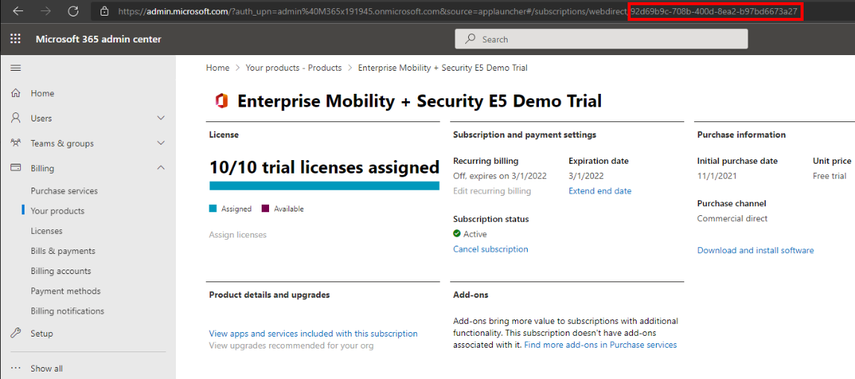Open Purchase services under Billing
The width and height of the screenshot is (855, 379).
(64, 191)
